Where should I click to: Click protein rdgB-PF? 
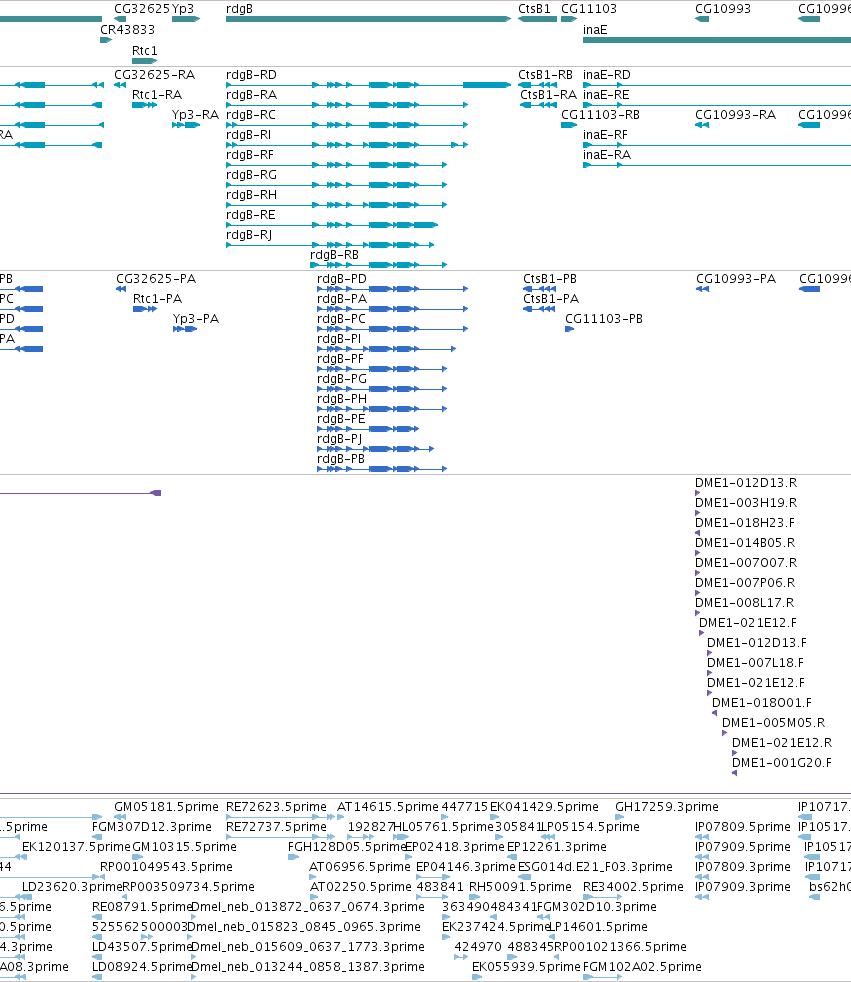coord(382,370)
